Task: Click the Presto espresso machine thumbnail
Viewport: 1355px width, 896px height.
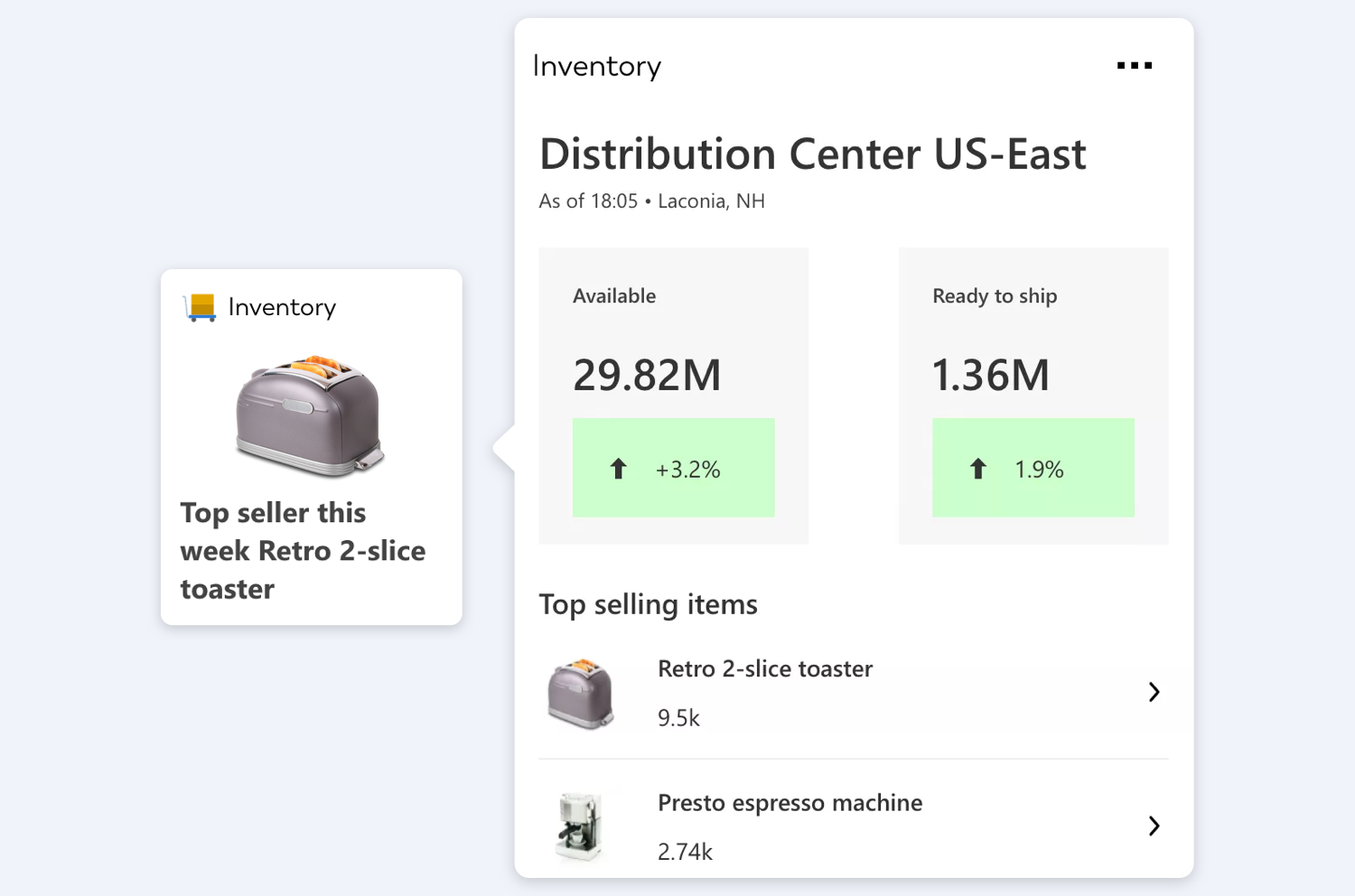Action: [x=579, y=826]
